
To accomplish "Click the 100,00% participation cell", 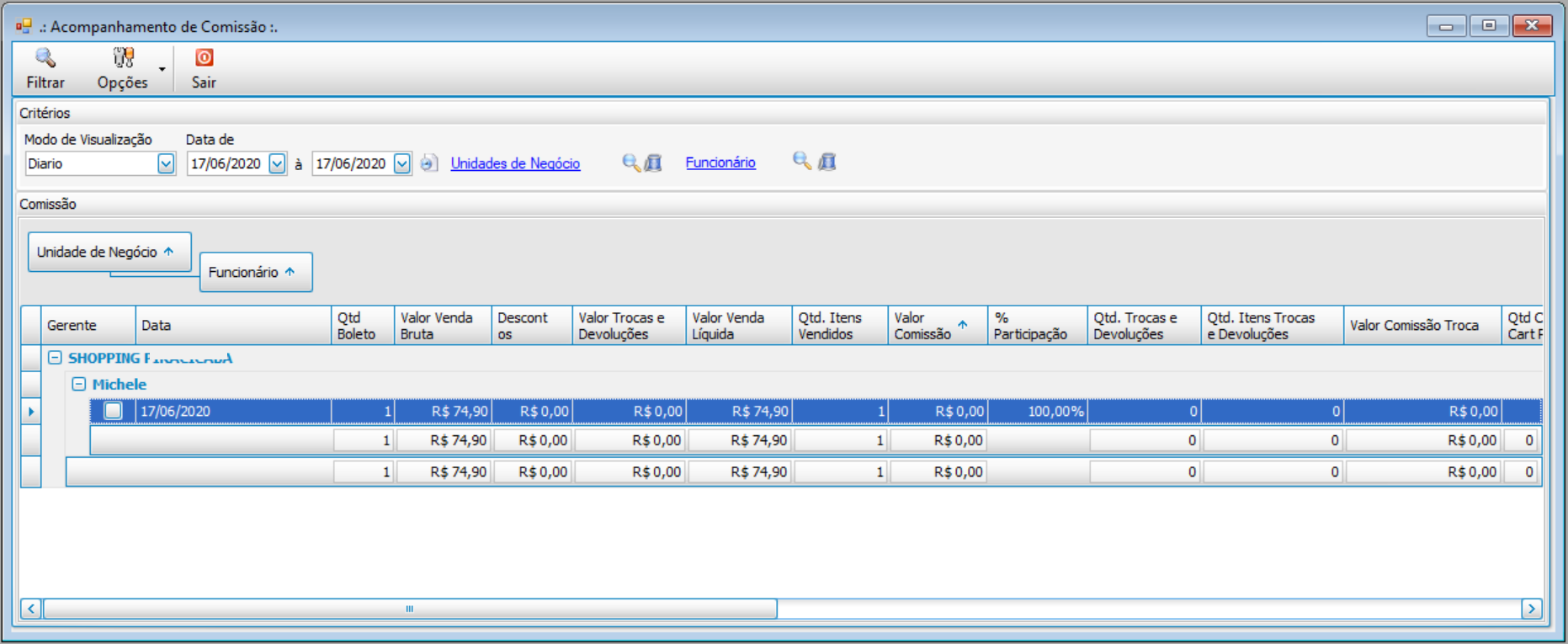I will pos(1038,412).
